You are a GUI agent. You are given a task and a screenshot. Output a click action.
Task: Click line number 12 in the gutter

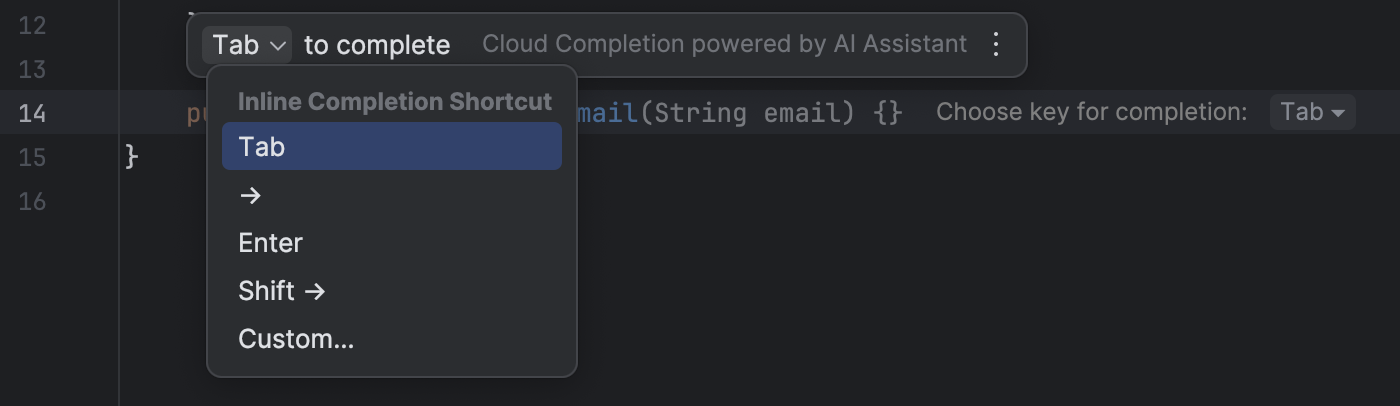[32, 25]
